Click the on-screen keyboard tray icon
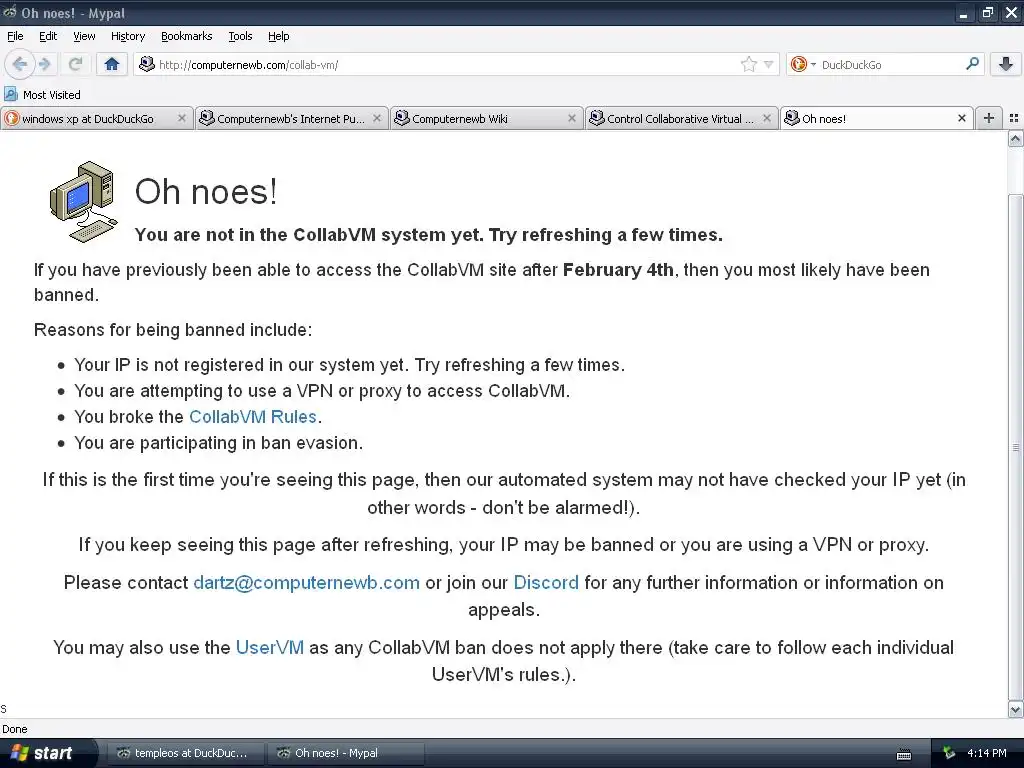Image resolution: width=1024 pixels, height=768 pixels. click(904, 754)
